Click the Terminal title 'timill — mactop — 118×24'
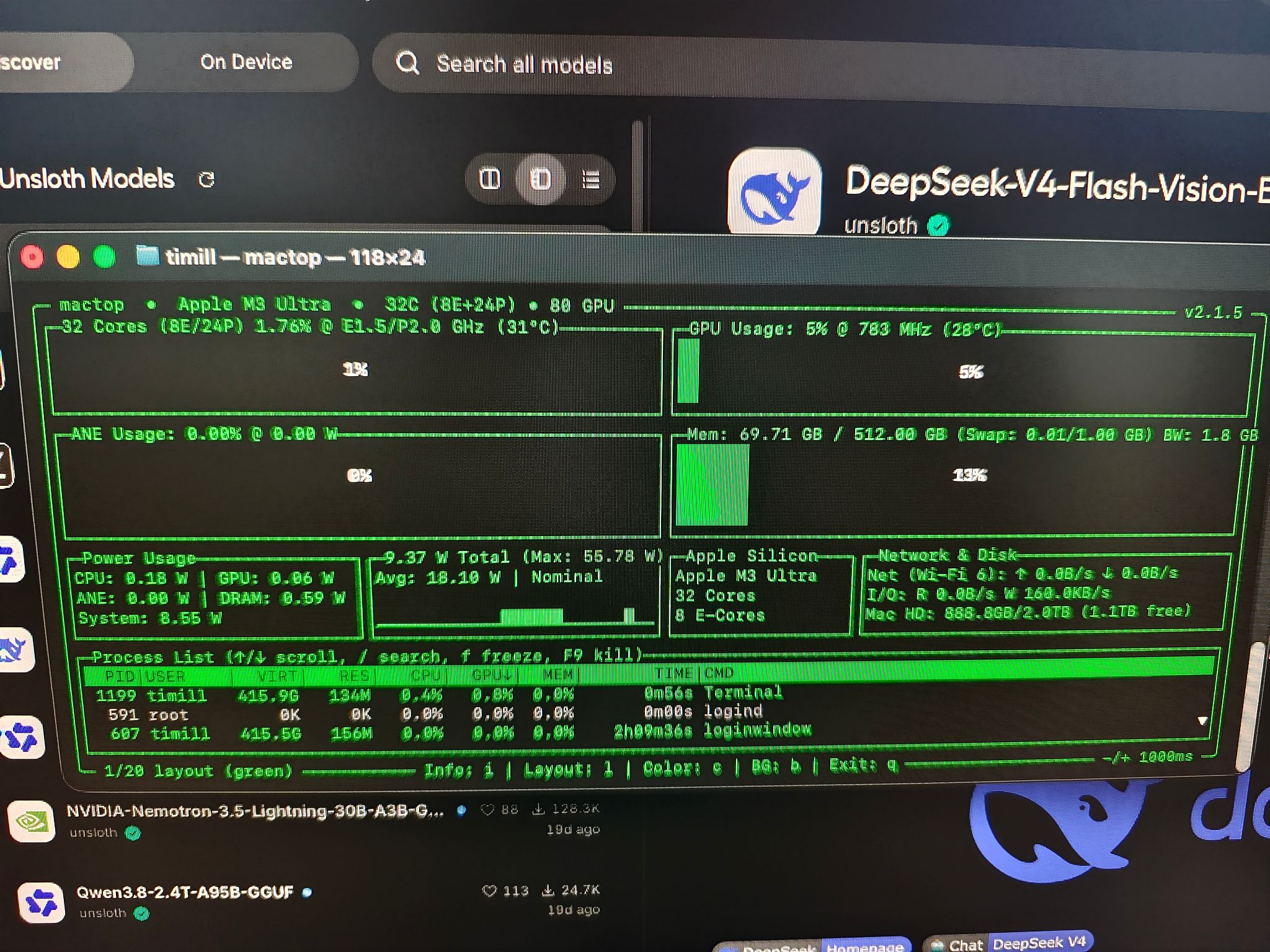The height and width of the screenshot is (952, 1270). click(x=295, y=257)
